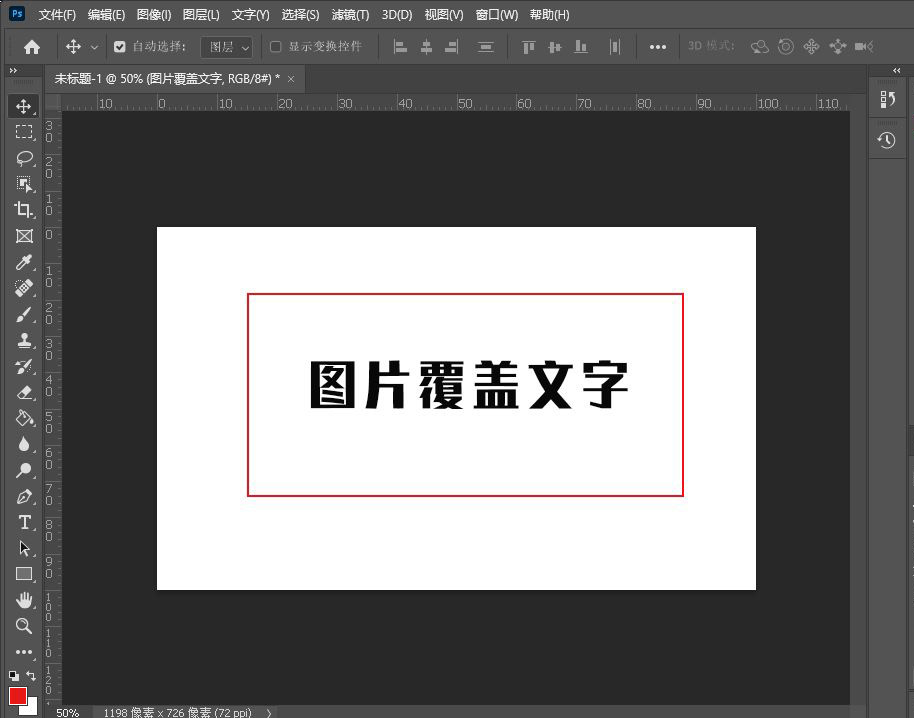914x718 pixels.
Task: Open the 滤镜 menu
Action: tap(351, 14)
